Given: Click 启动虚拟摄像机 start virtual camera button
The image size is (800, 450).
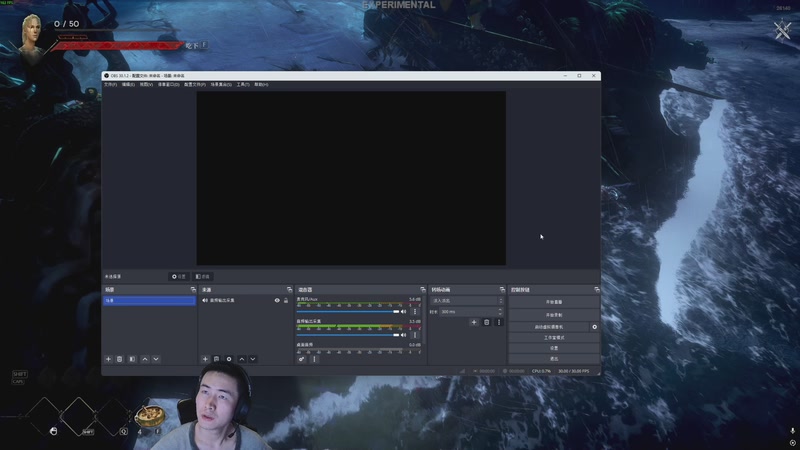Looking at the screenshot, I should [548, 327].
